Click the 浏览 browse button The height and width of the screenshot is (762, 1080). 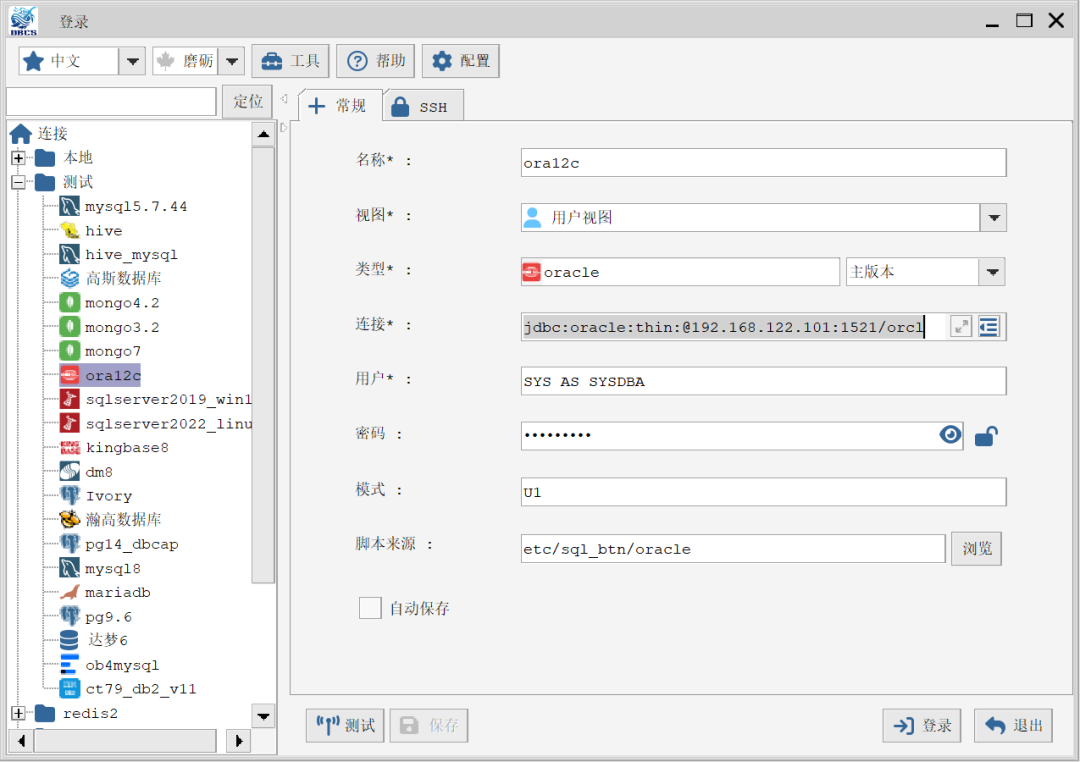[977, 548]
